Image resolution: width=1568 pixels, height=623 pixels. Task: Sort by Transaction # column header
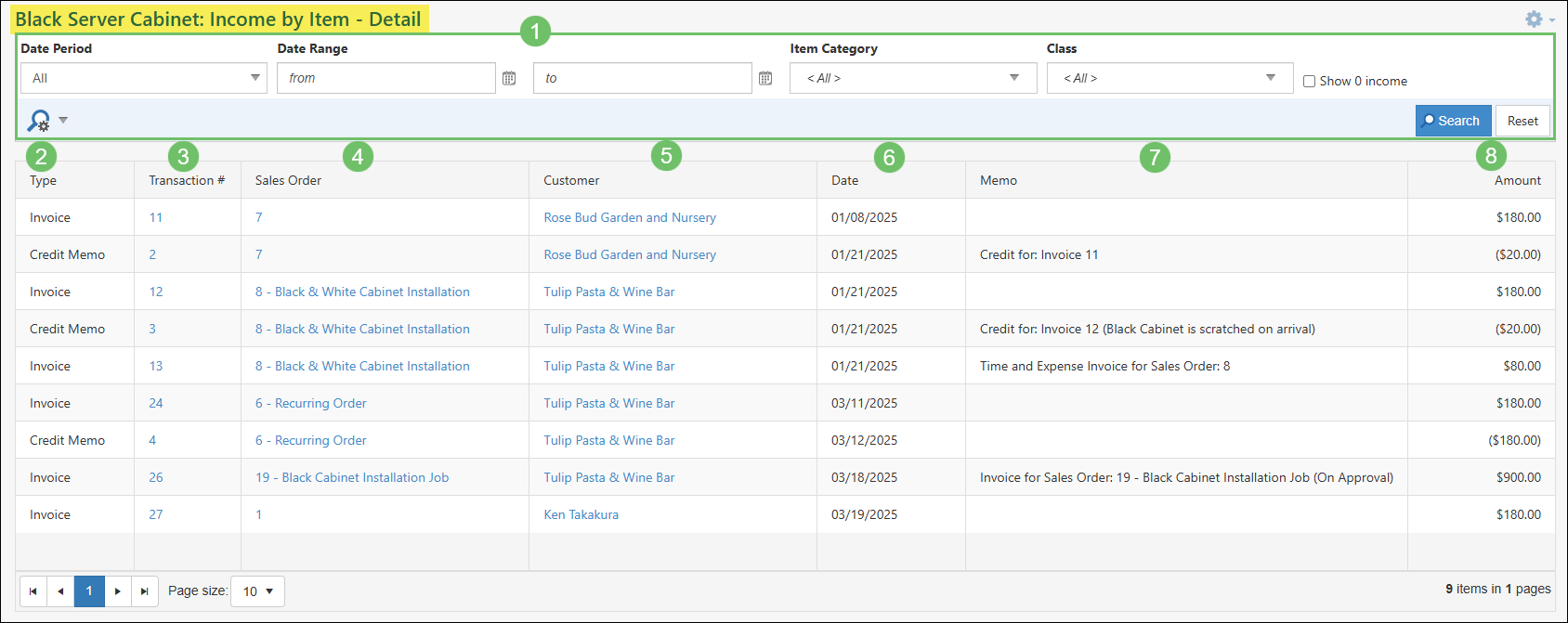coord(187,180)
